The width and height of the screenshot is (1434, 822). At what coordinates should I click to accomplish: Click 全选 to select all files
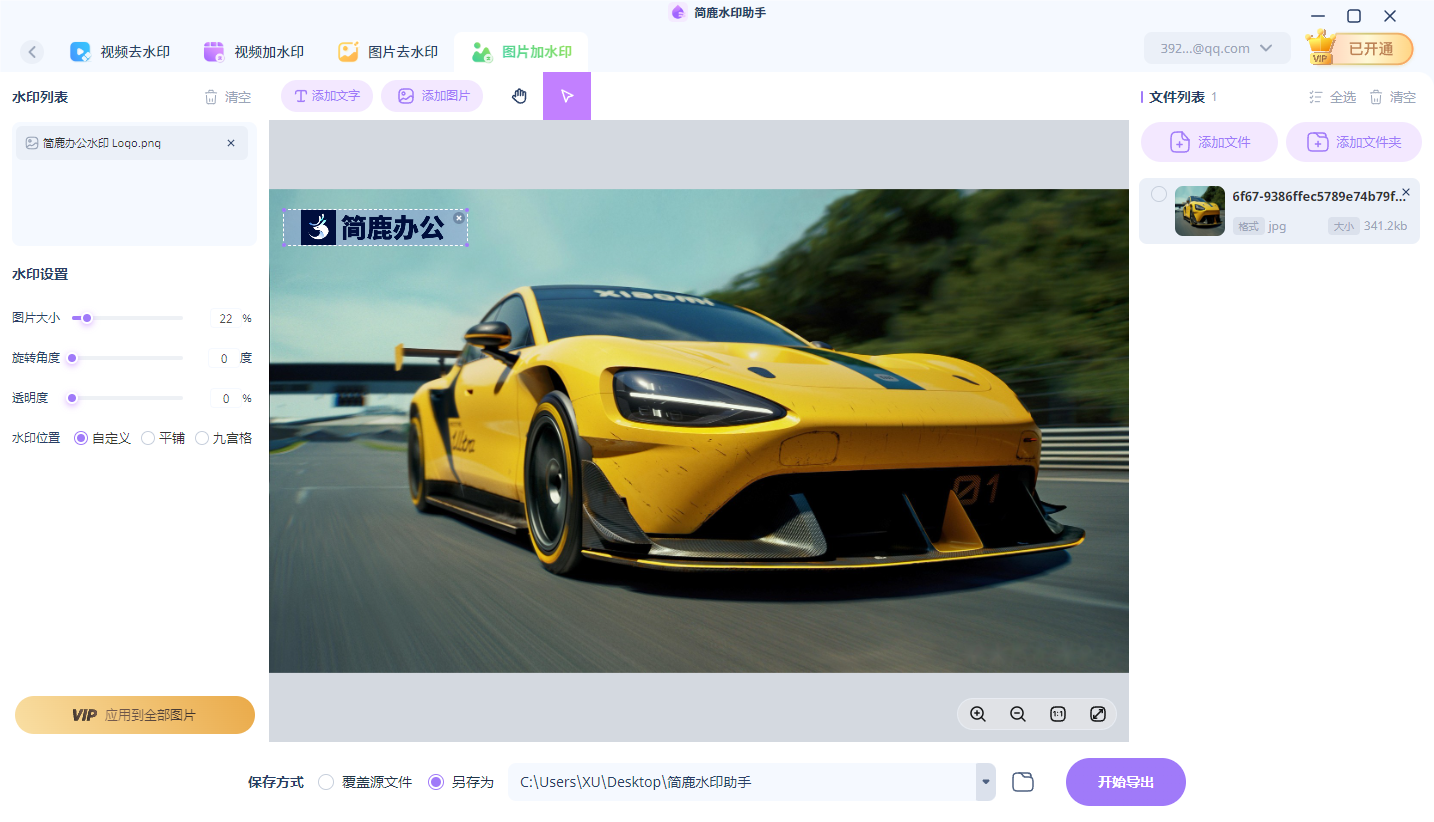pyautogui.click(x=1332, y=96)
